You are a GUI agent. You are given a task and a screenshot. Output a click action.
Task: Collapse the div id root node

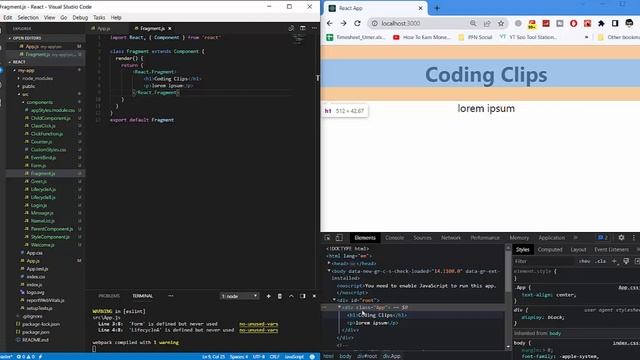pyautogui.click(x=334, y=300)
